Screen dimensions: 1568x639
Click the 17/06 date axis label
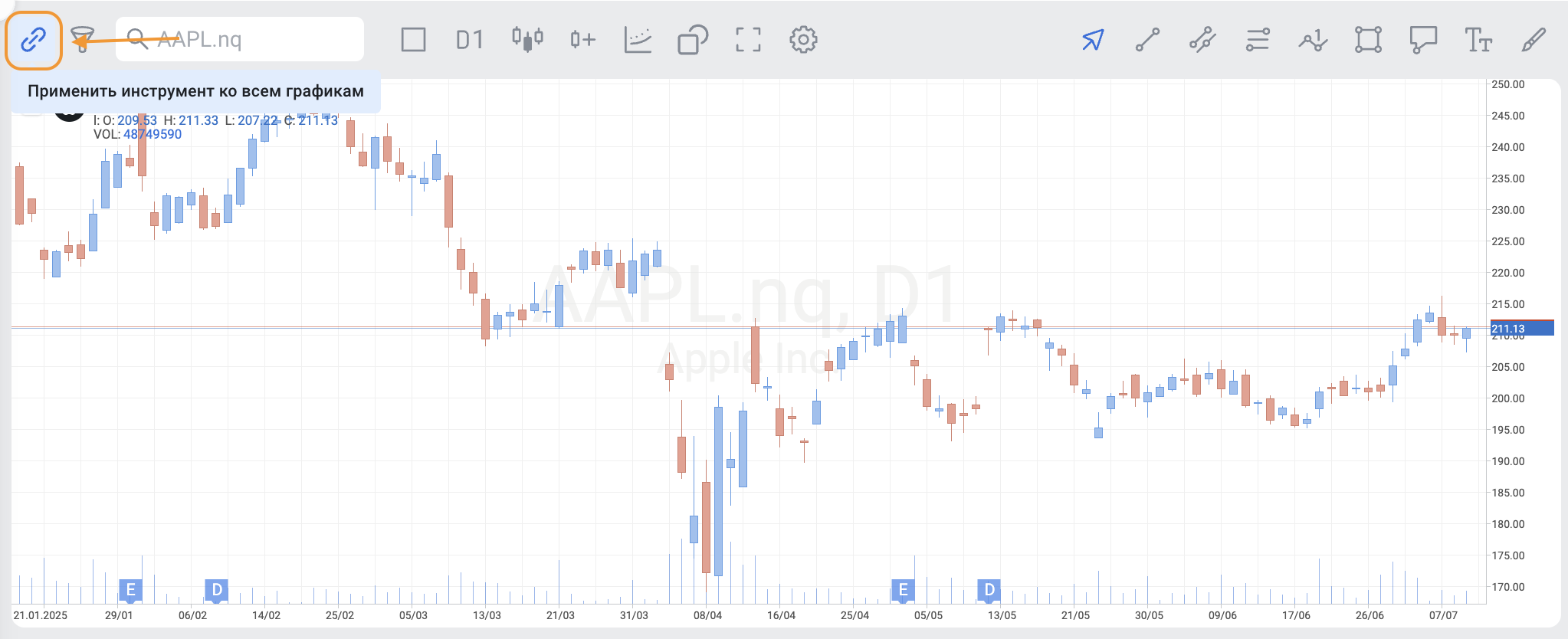(1296, 615)
